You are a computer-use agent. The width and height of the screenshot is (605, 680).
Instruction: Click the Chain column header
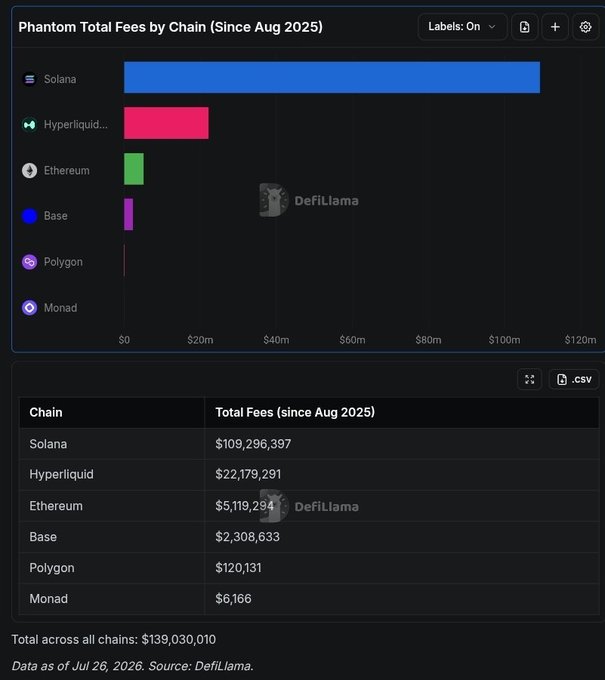pos(46,412)
